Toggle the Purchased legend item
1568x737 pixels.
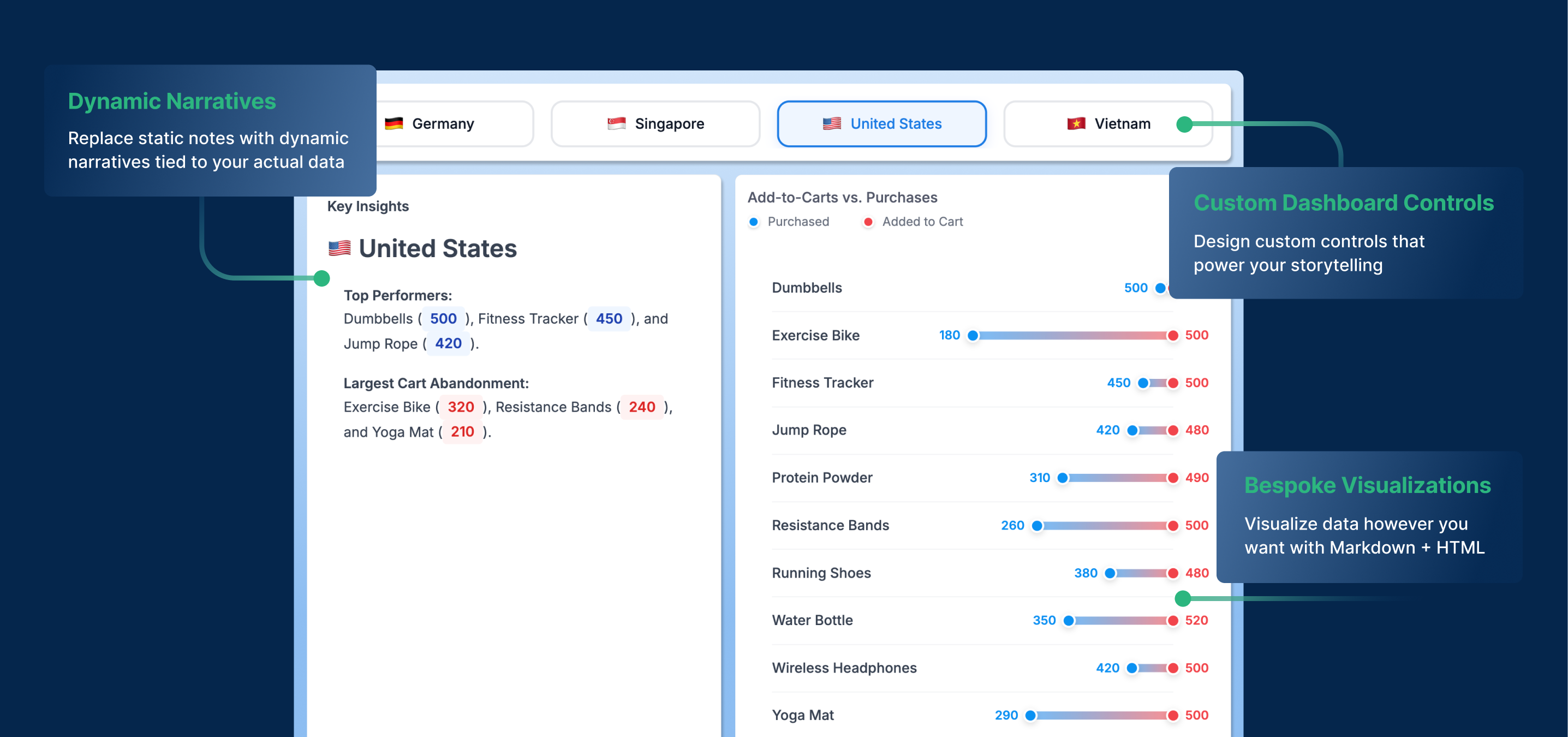(x=789, y=222)
